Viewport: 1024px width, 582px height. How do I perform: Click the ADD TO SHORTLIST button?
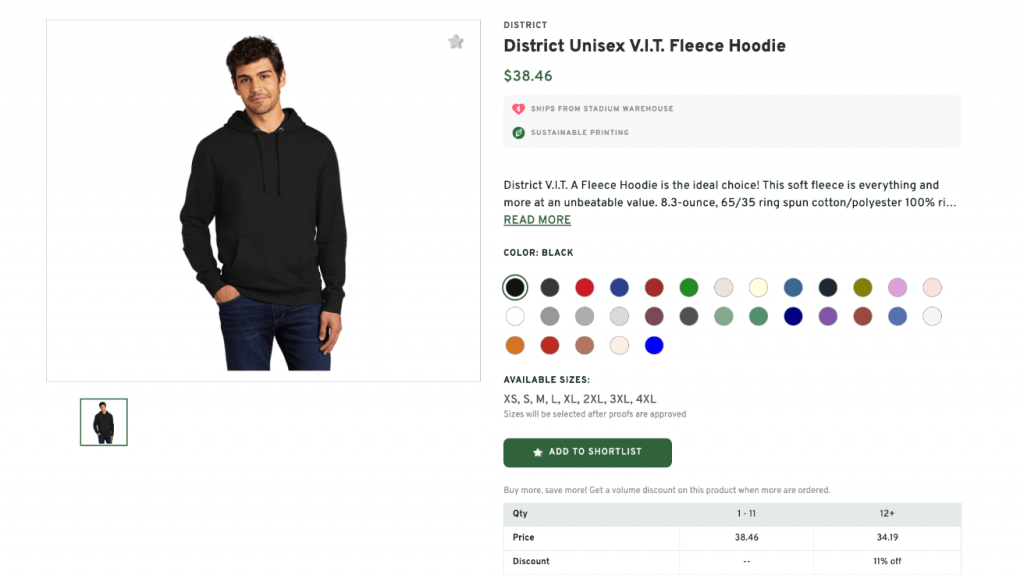tap(587, 452)
